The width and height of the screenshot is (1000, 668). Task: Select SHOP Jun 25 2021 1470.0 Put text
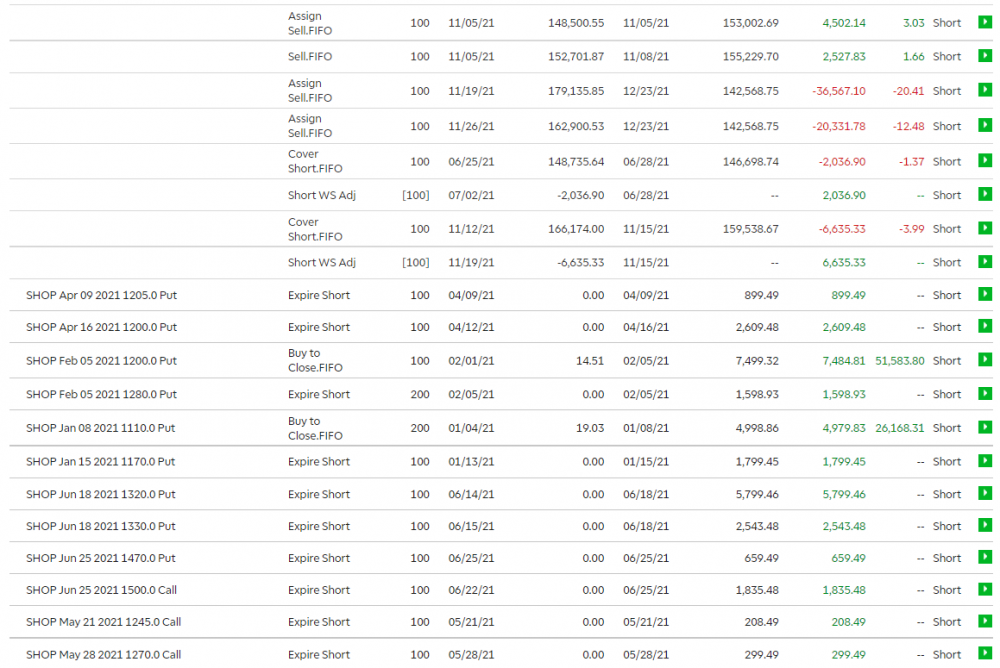pyautogui.click(x=101, y=558)
